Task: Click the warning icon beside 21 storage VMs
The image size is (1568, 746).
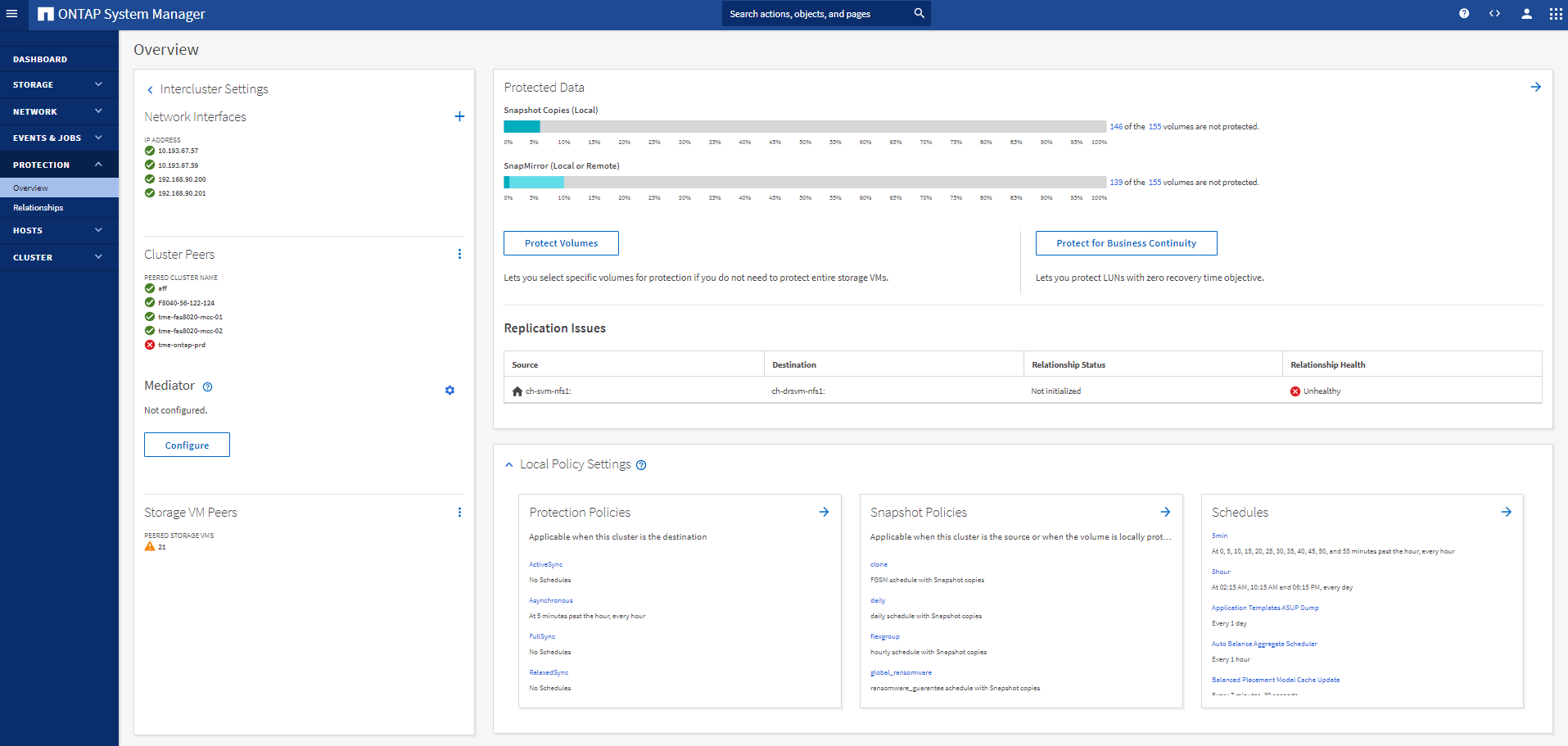Action: point(150,546)
